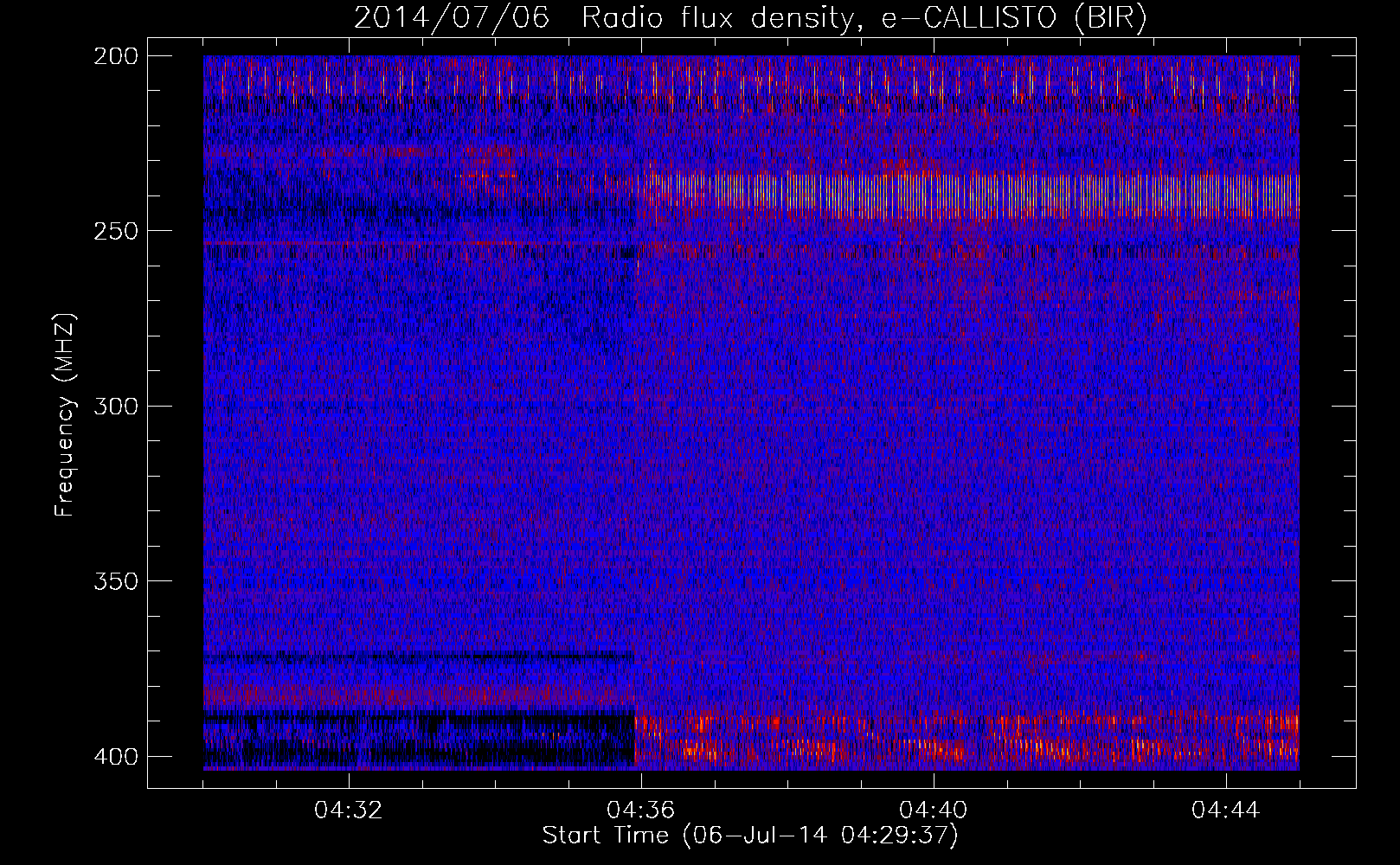Click the 'Start Time (06-Jul-14 04:29:37)' label
The height and width of the screenshot is (865, 1400).
[x=750, y=836]
